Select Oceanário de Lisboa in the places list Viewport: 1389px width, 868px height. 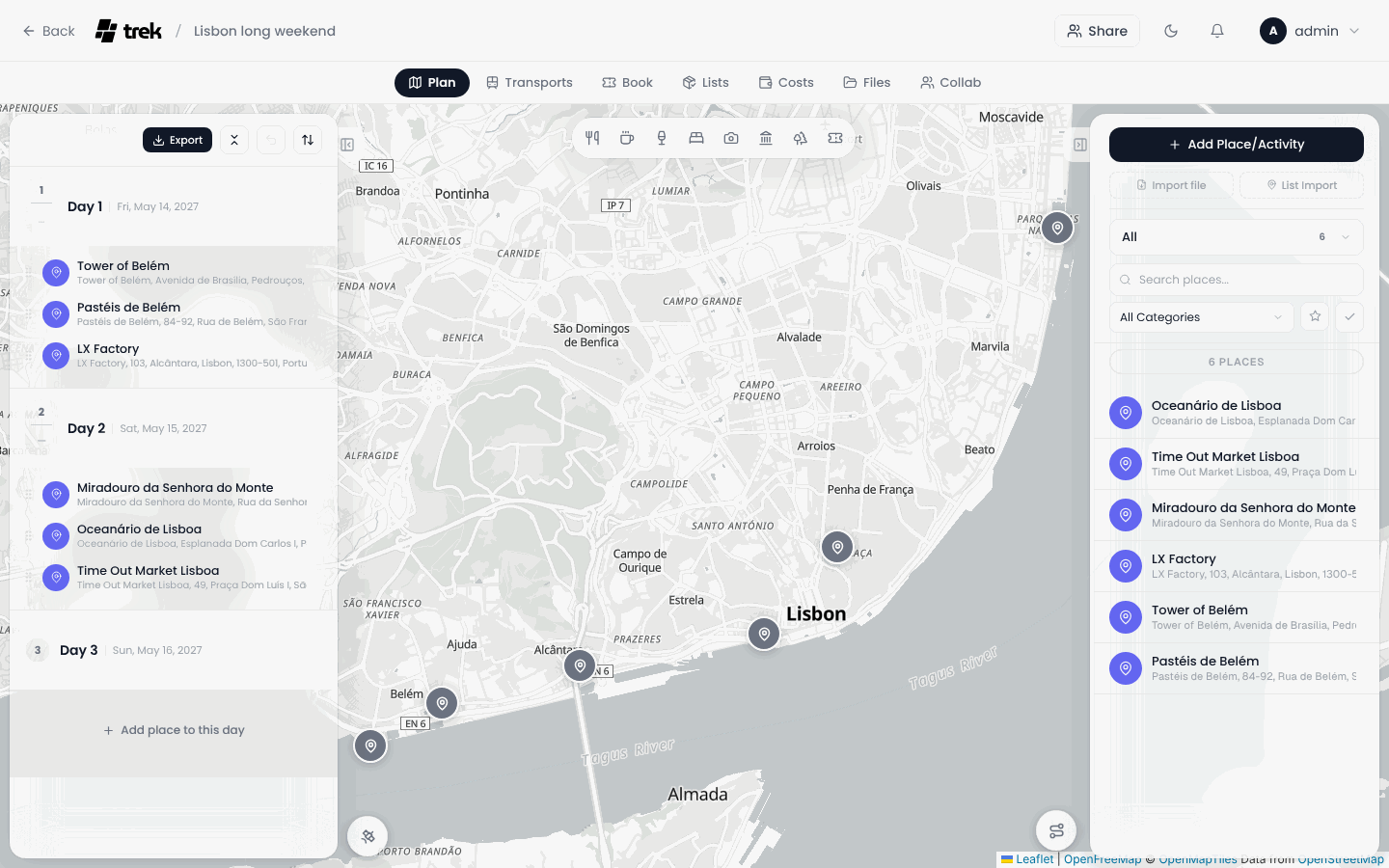click(1237, 413)
